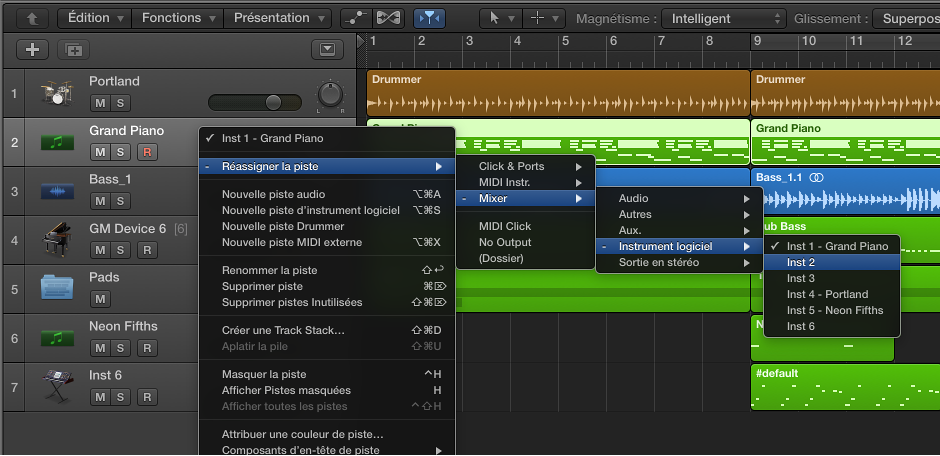Toggle the automation view icon in toolbar
Viewport: 940px width, 456px height.
[x=354, y=18]
